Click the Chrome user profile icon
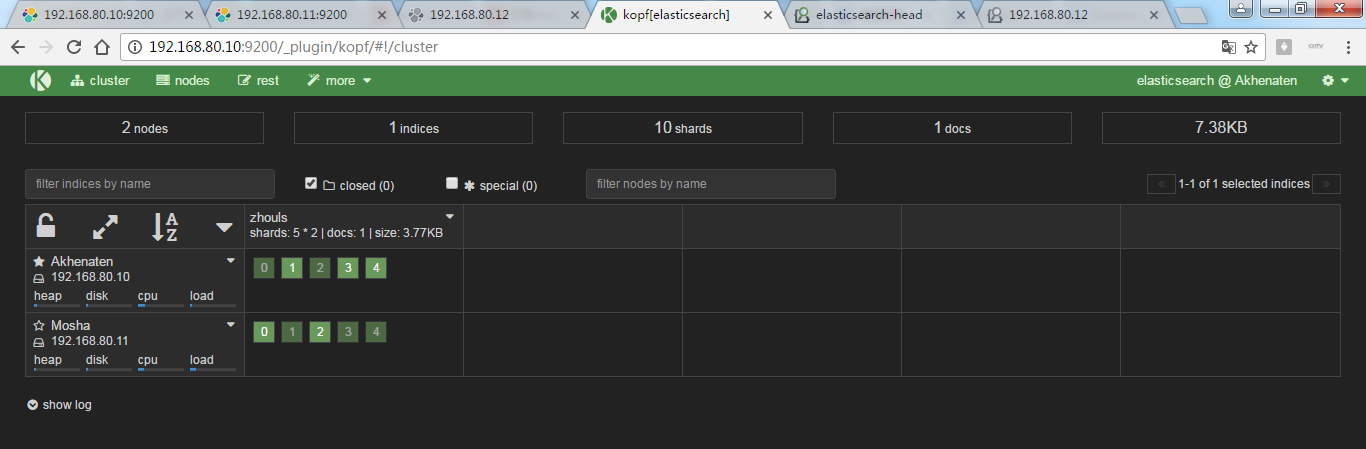 (x=1240, y=9)
